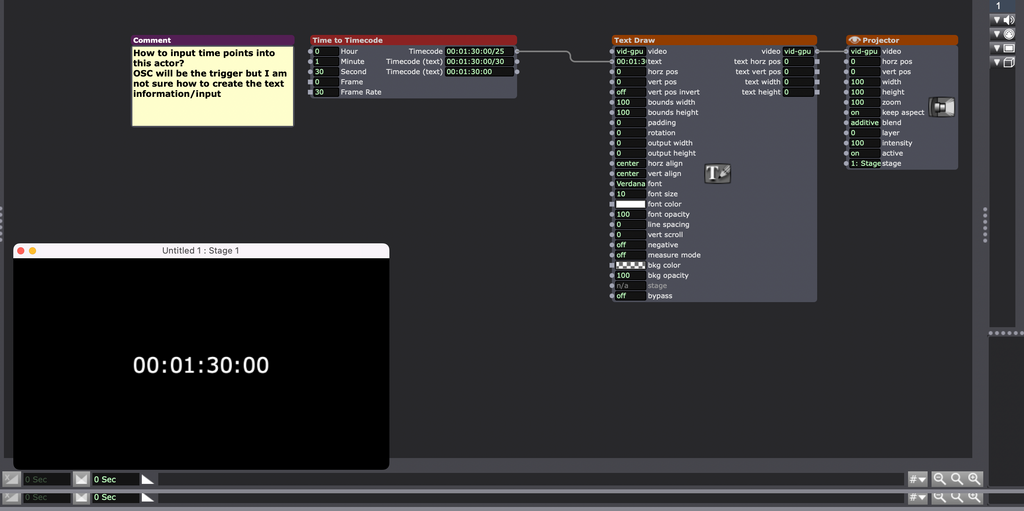Click the upper active fade envelope icon
The width and height of the screenshot is (1024, 511).
click(81, 479)
